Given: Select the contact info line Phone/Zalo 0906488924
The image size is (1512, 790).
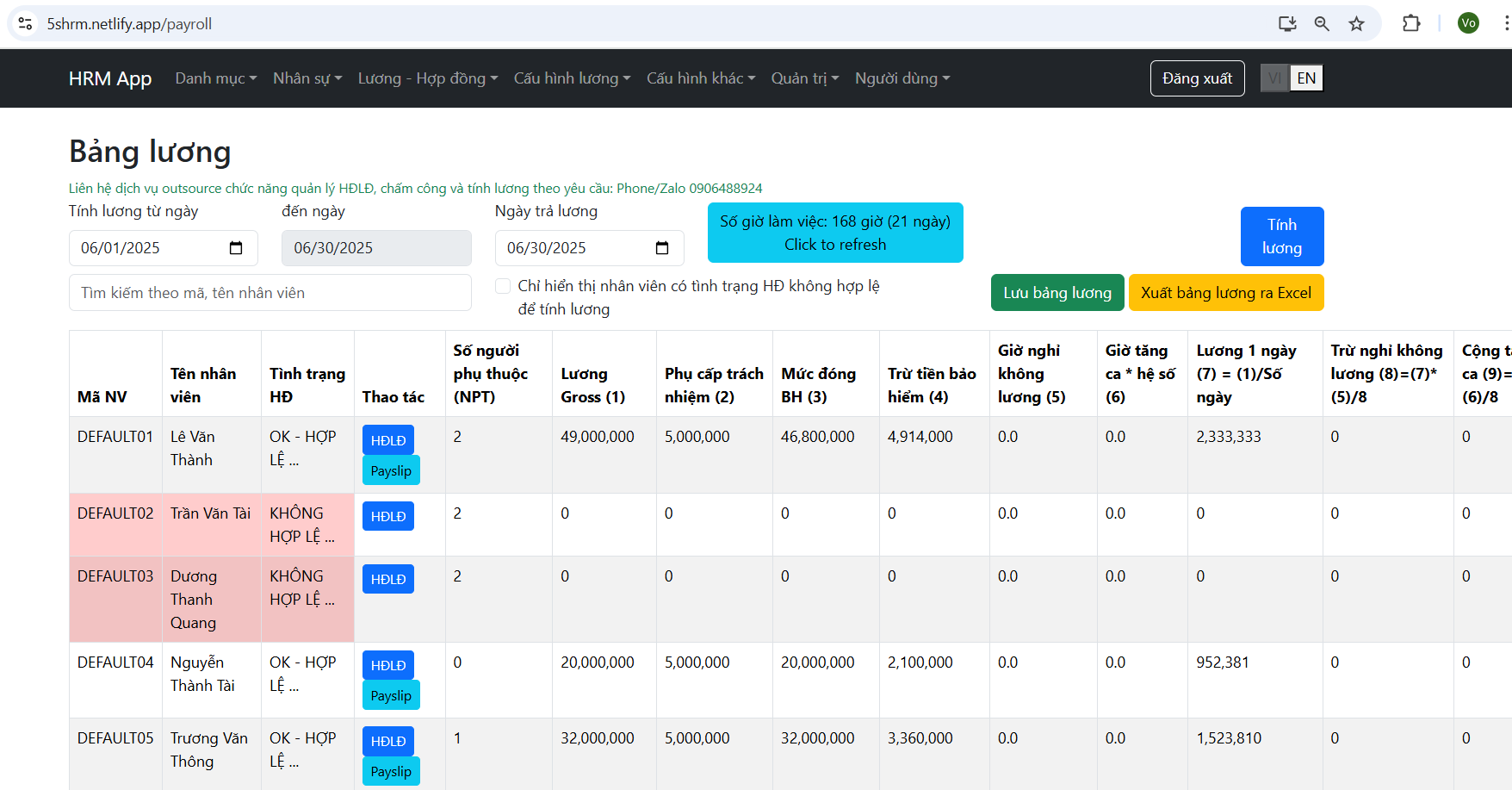Looking at the screenshot, I should pos(415,188).
